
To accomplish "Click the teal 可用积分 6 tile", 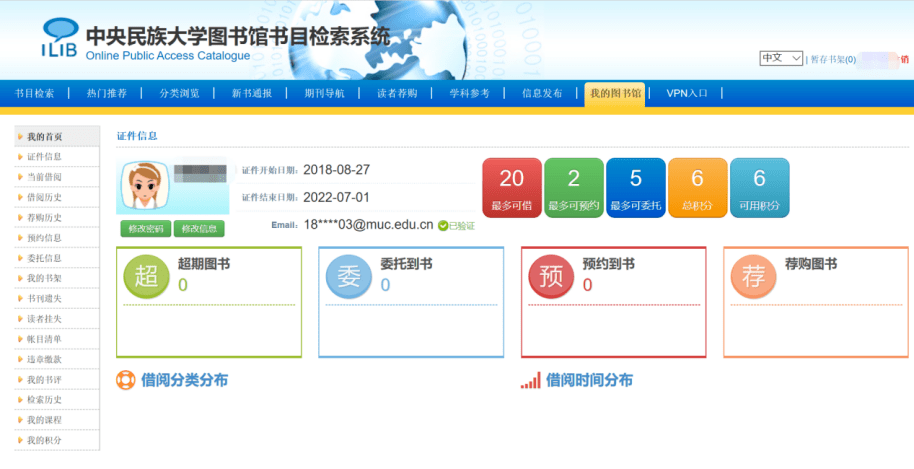I will pos(760,188).
